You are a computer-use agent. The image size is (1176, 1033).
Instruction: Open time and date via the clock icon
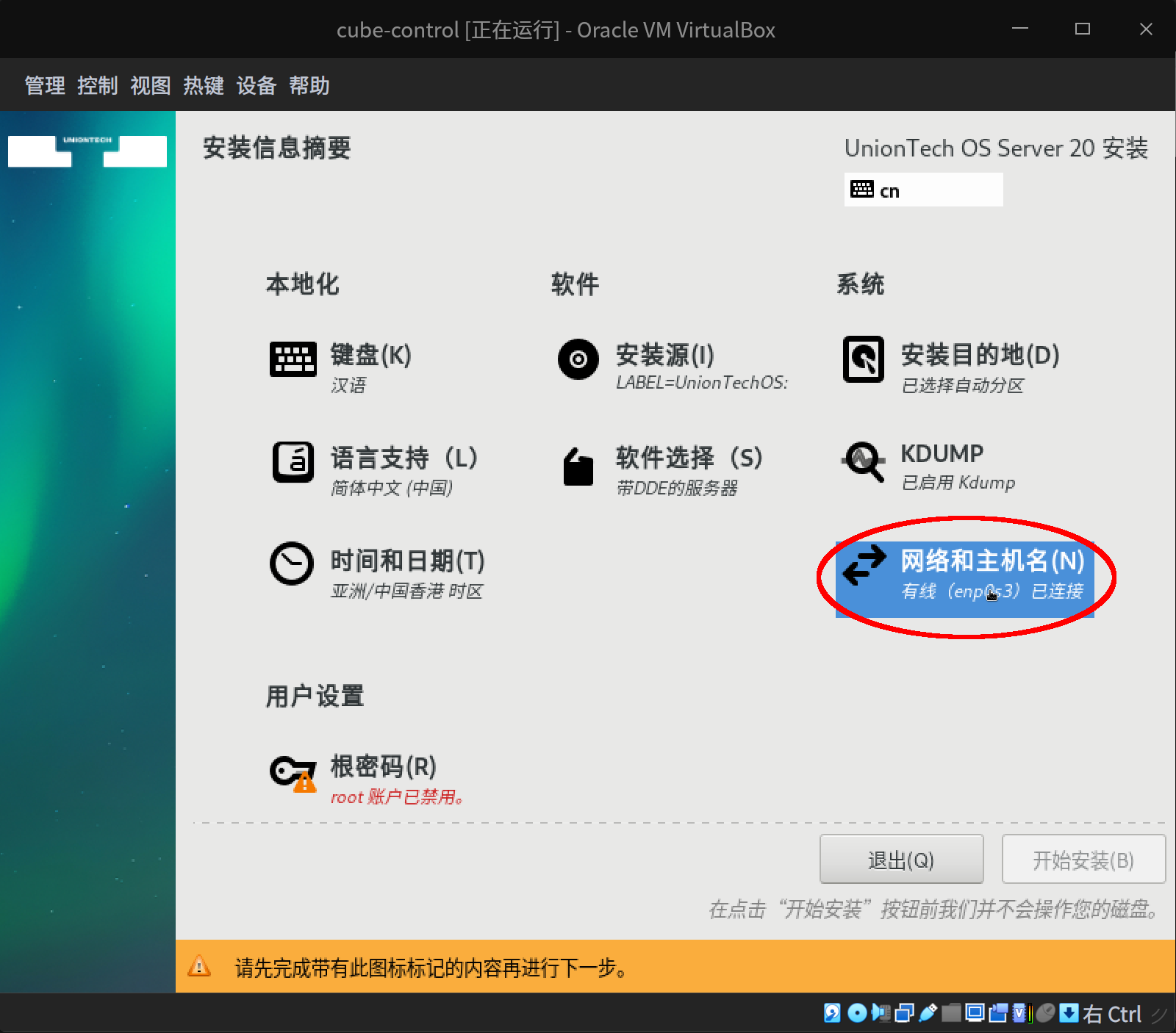tap(292, 564)
